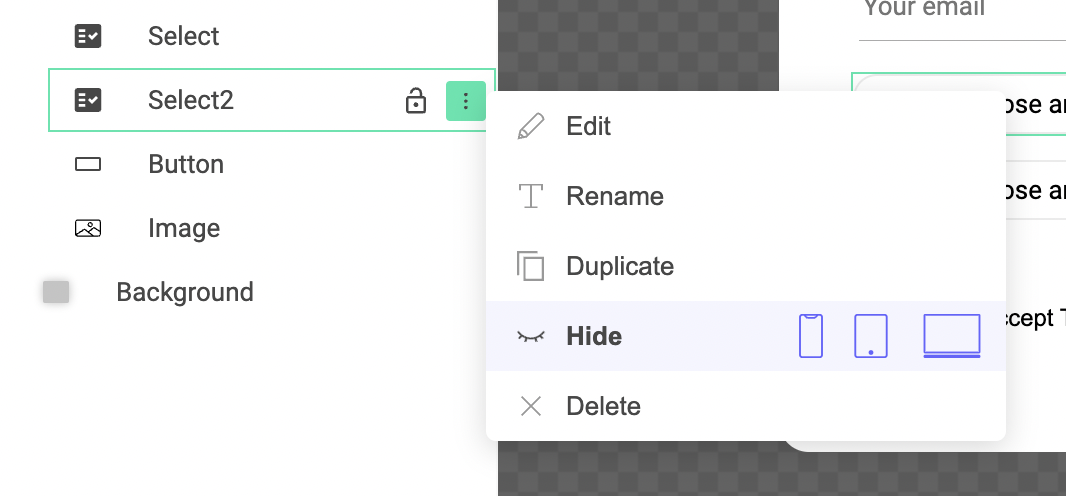Image resolution: width=1066 pixels, height=496 pixels.
Task: Click the pencil Edit icon
Action: (x=531, y=127)
